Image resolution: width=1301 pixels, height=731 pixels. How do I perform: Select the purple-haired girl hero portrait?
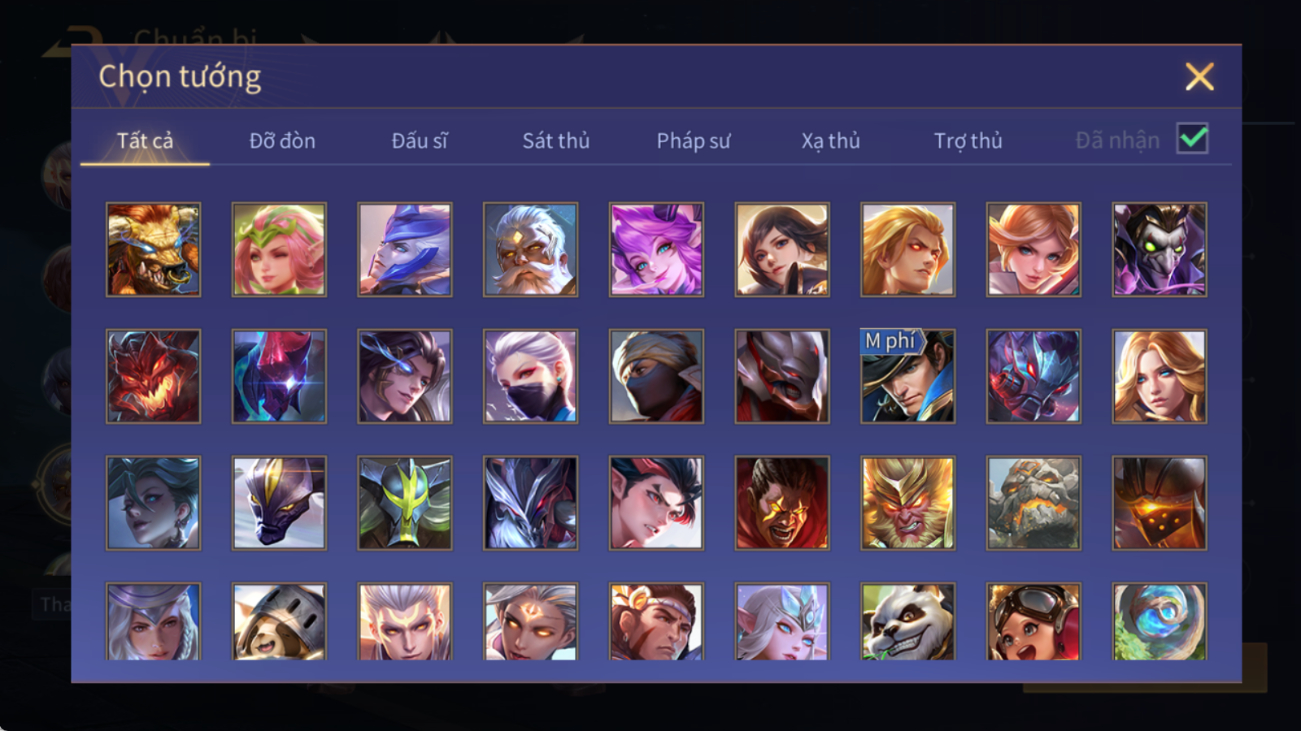pos(656,250)
